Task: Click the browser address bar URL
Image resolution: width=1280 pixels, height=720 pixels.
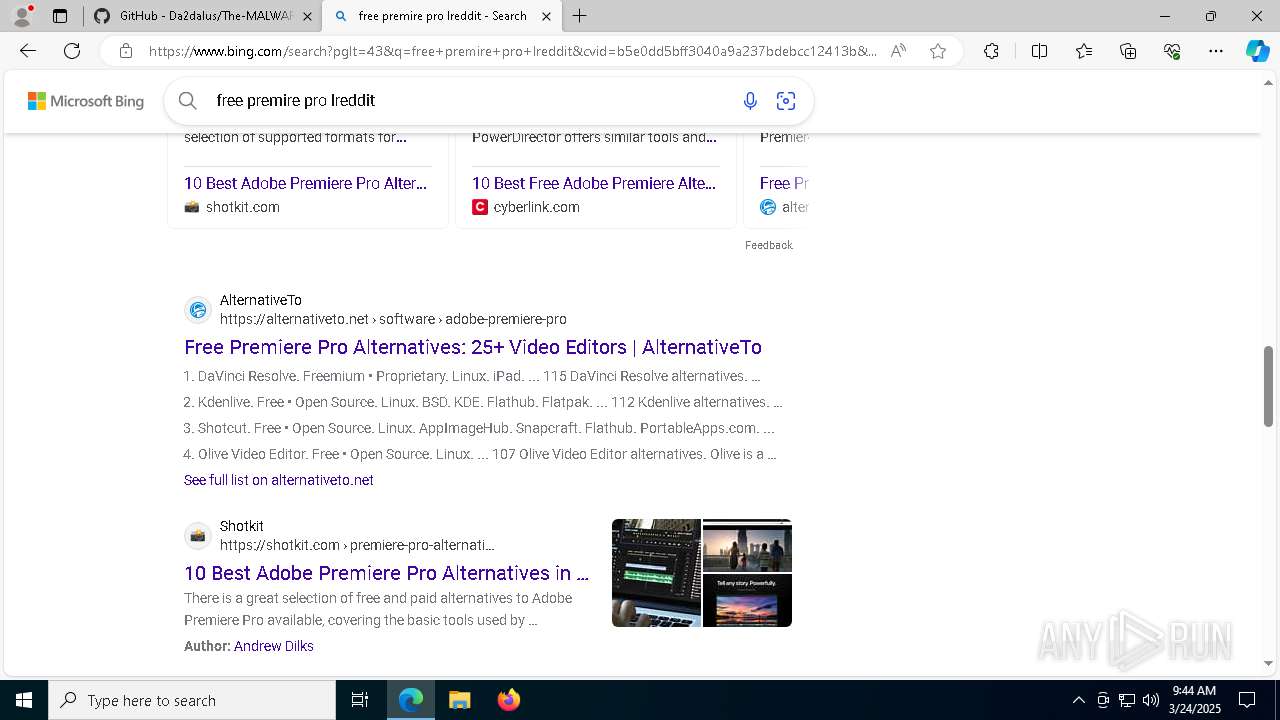Action: coord(512,51)
